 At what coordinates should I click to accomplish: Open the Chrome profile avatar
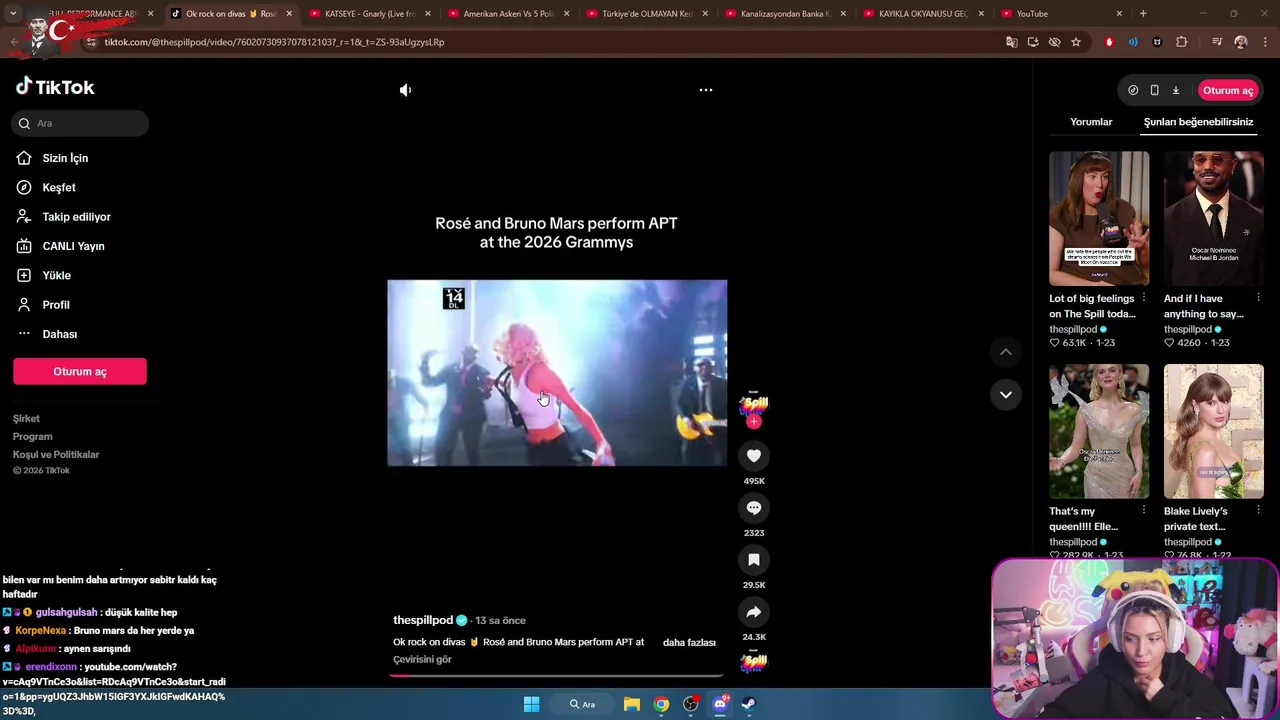pos(1241,42)
